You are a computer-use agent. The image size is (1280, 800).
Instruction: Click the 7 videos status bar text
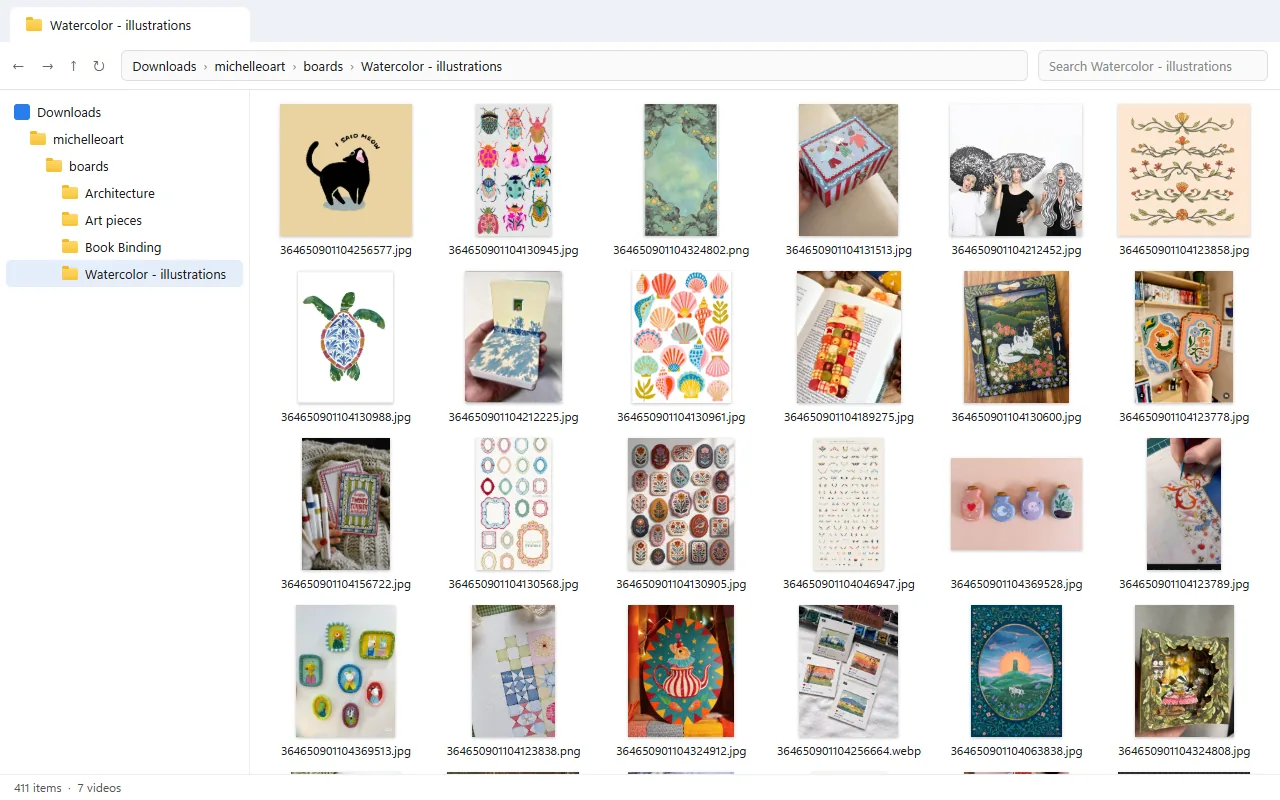tap(99, 788)
